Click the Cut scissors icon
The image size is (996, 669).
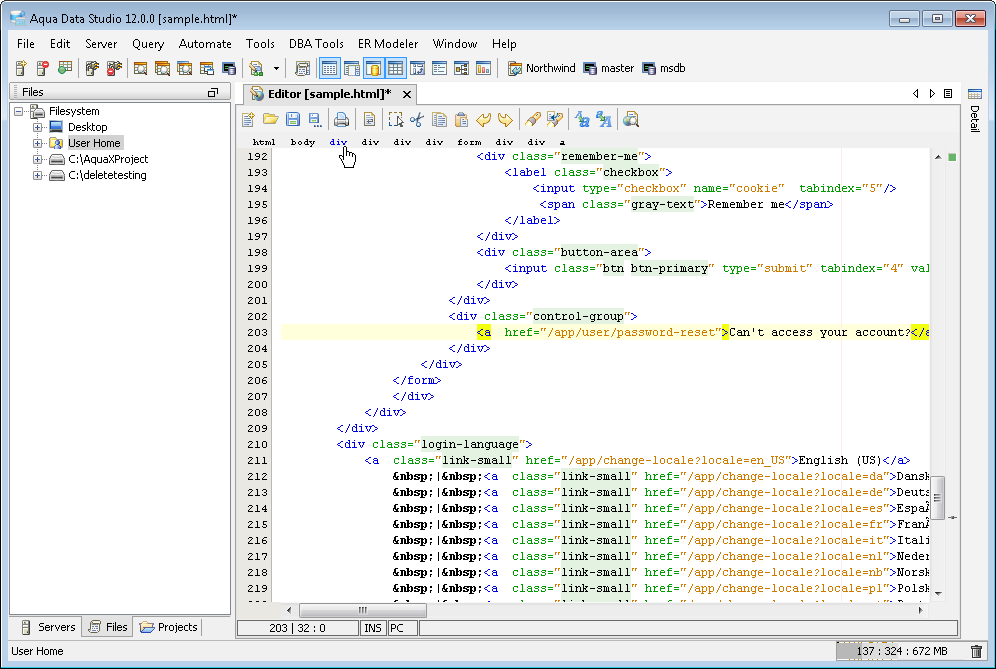pos(417,120)
